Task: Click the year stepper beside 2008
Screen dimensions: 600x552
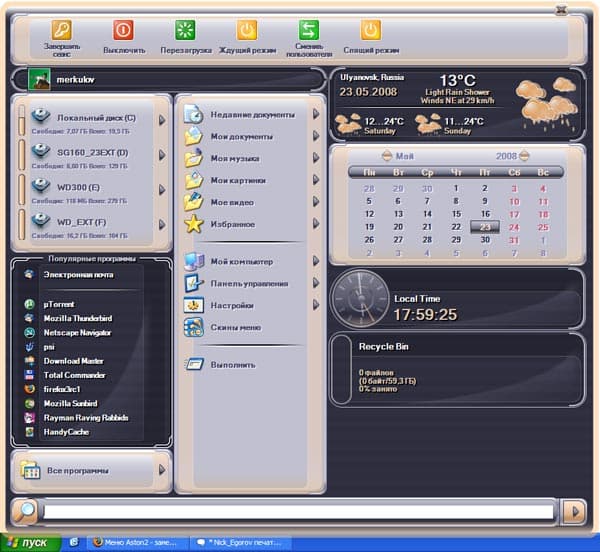Action: 524,156
